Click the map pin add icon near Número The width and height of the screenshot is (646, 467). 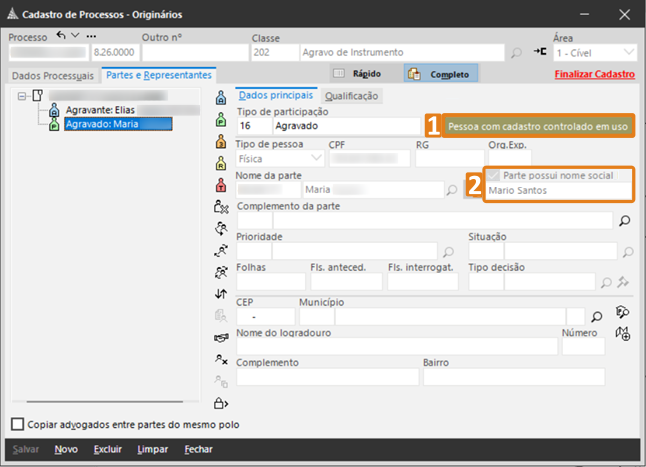624,334
